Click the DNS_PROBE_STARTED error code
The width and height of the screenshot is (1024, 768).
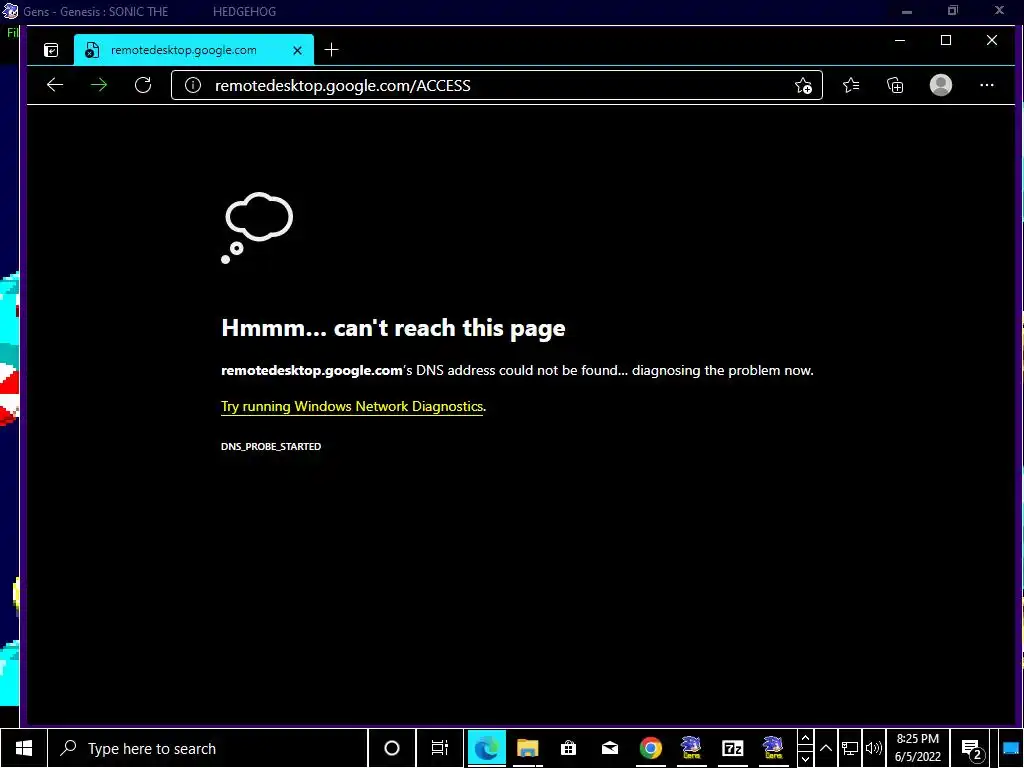[x=271, y=447]
